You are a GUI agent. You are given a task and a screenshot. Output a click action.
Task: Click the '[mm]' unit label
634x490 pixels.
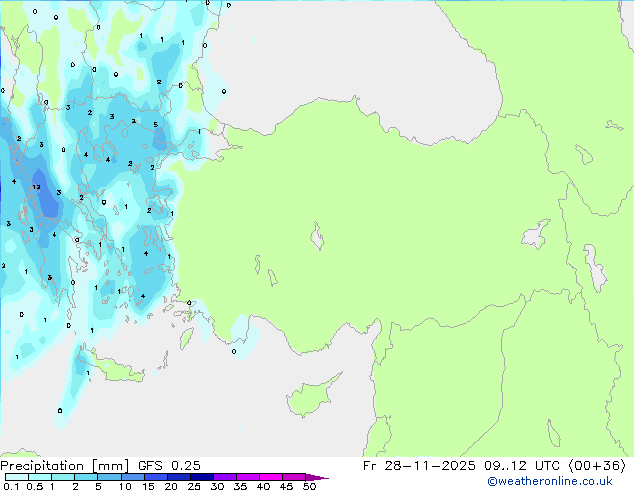pyautogui.click(x=110, y=466)
